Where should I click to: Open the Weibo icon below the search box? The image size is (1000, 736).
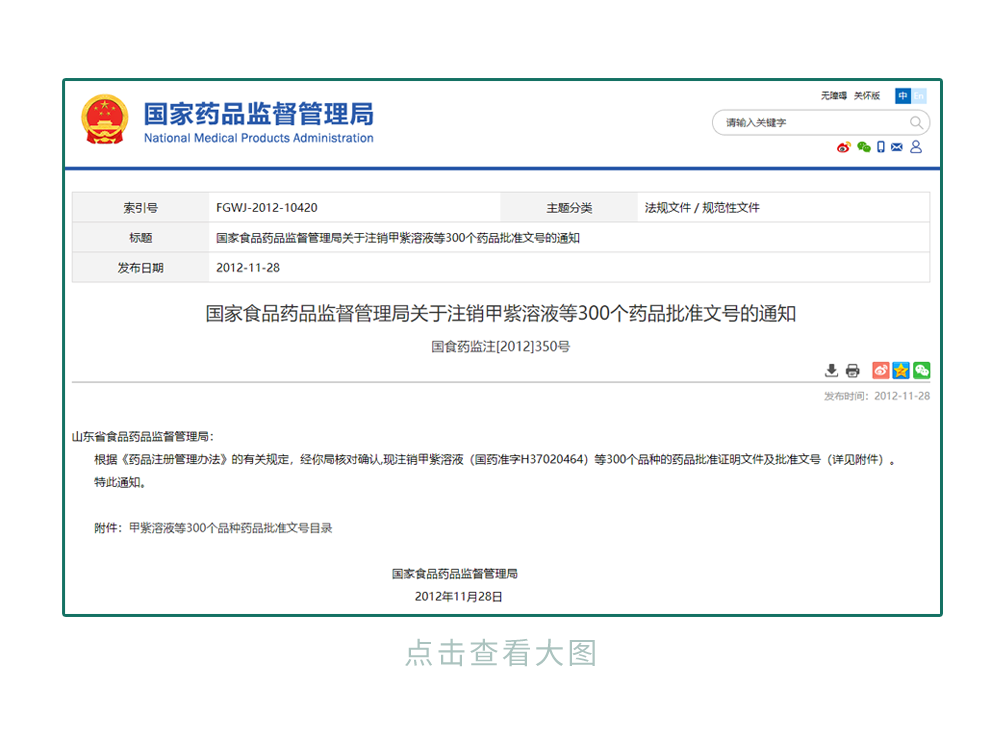point(844,147)
